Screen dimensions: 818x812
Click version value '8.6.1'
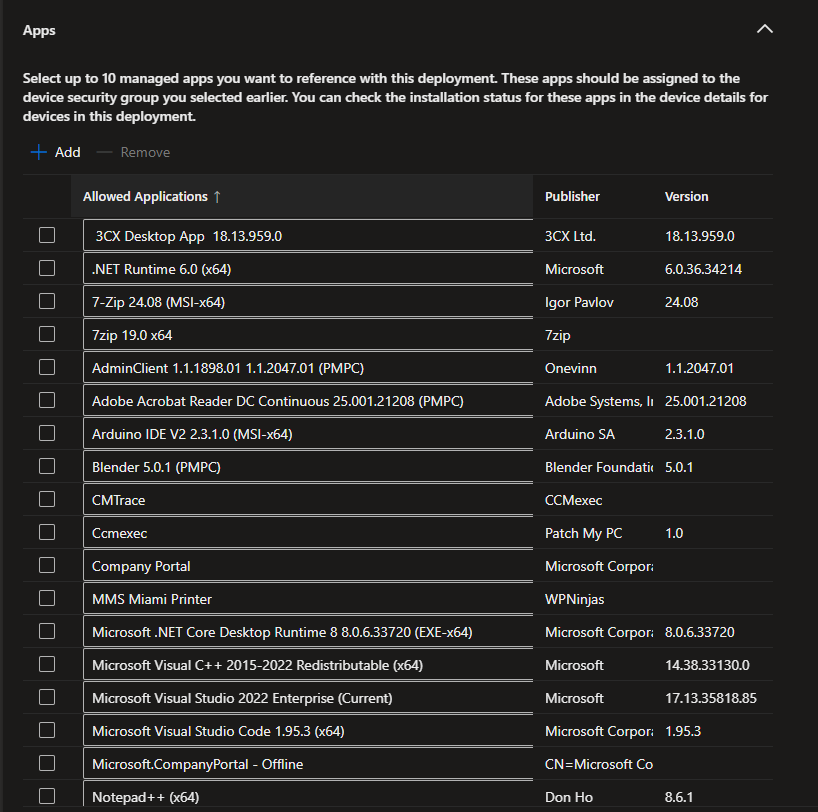point(679,797)
